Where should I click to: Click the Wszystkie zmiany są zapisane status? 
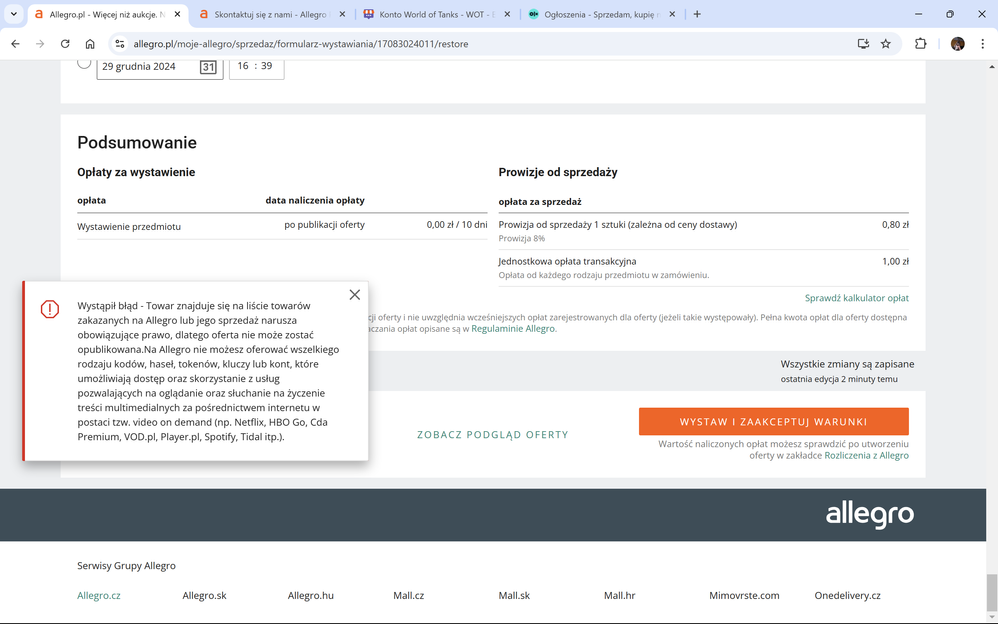[x=847, y=364]
